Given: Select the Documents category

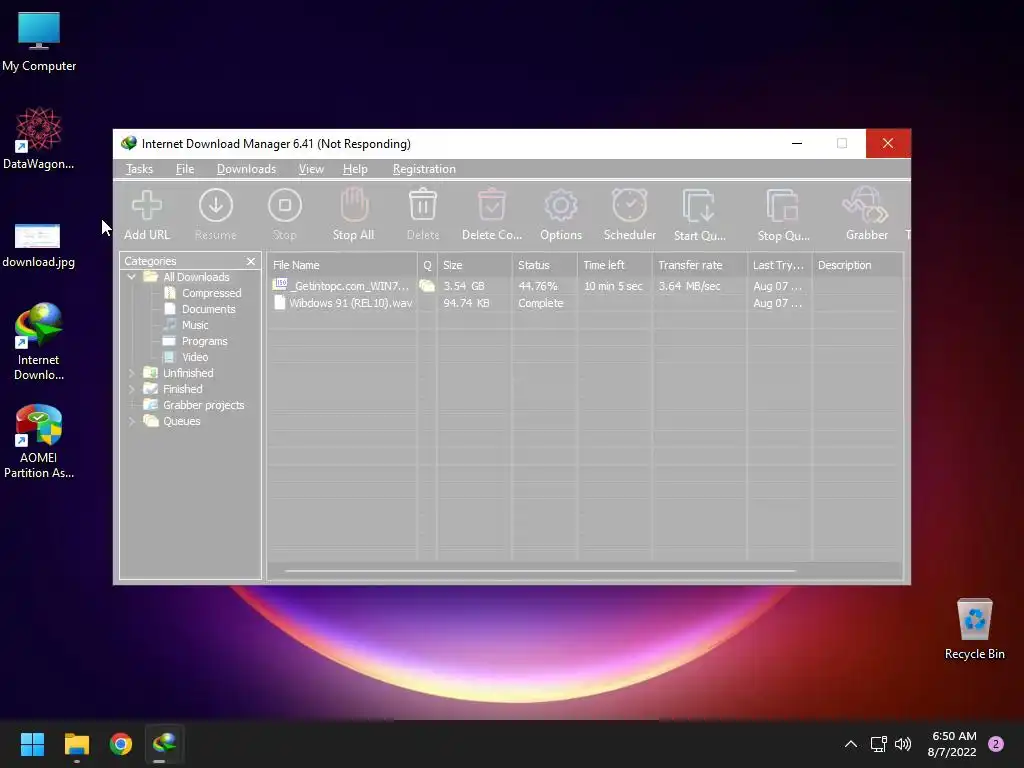Looking at the screenshot, I should pyautogui.click(x=208, y=309).
